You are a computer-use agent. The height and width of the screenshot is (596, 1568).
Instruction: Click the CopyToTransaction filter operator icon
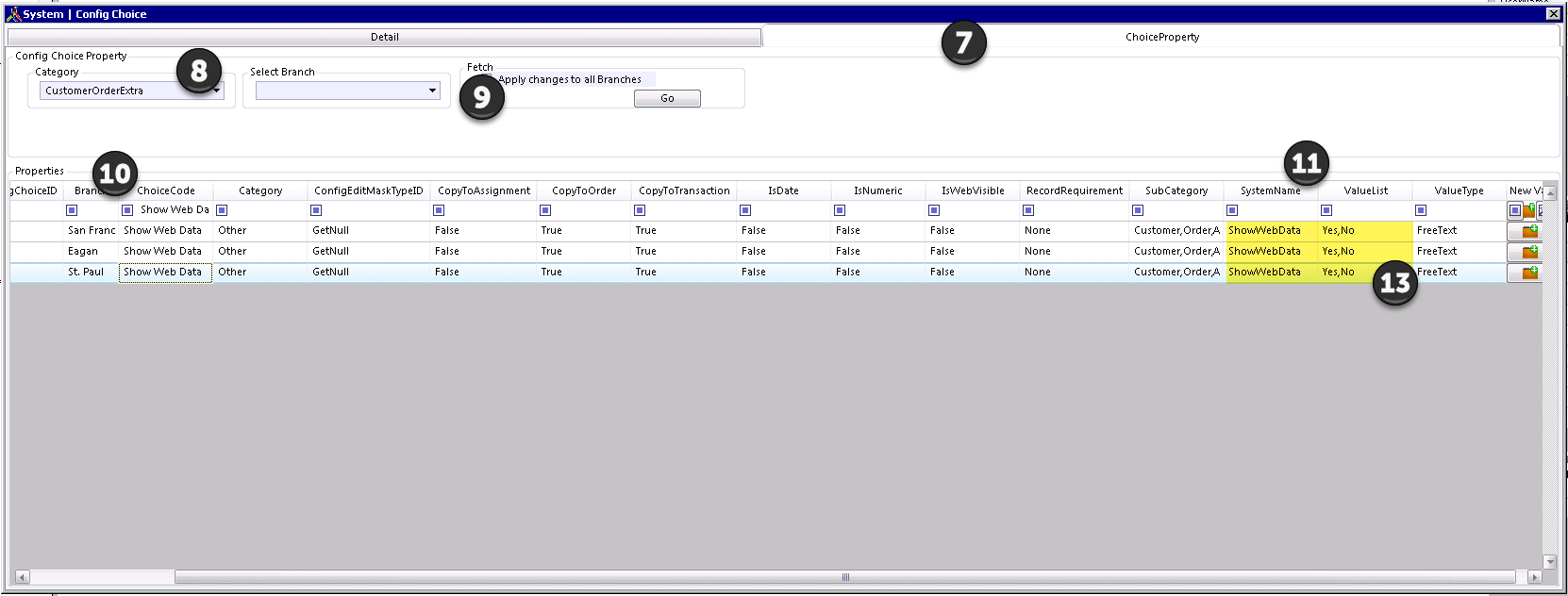click(x=640, y=210)
